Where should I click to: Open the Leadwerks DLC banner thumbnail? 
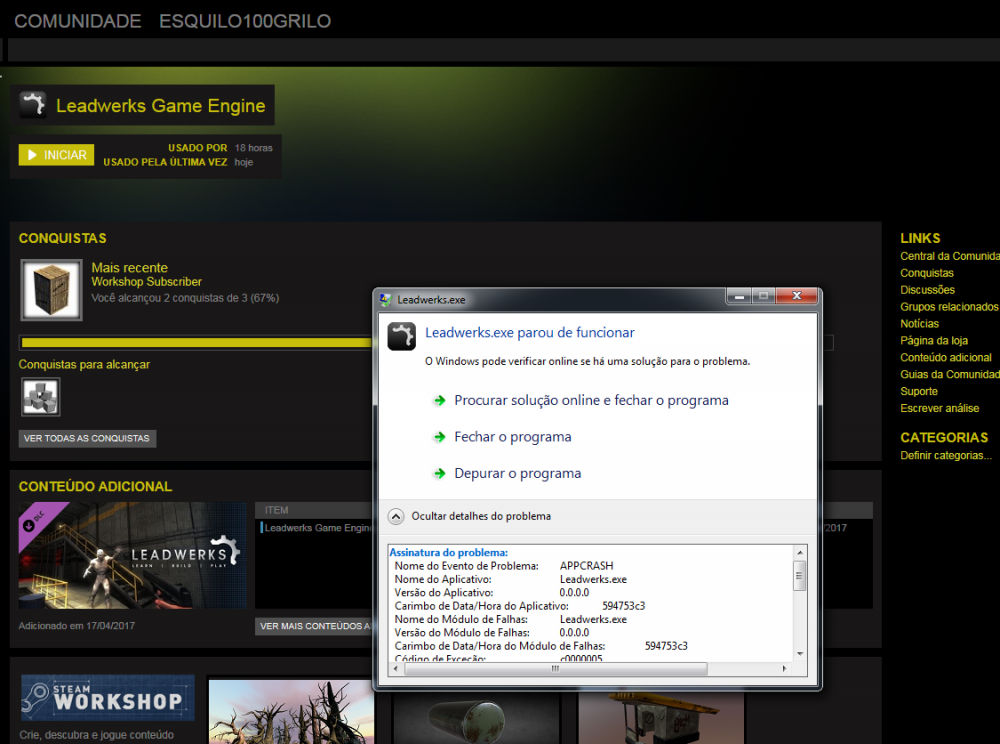point(132,555)
